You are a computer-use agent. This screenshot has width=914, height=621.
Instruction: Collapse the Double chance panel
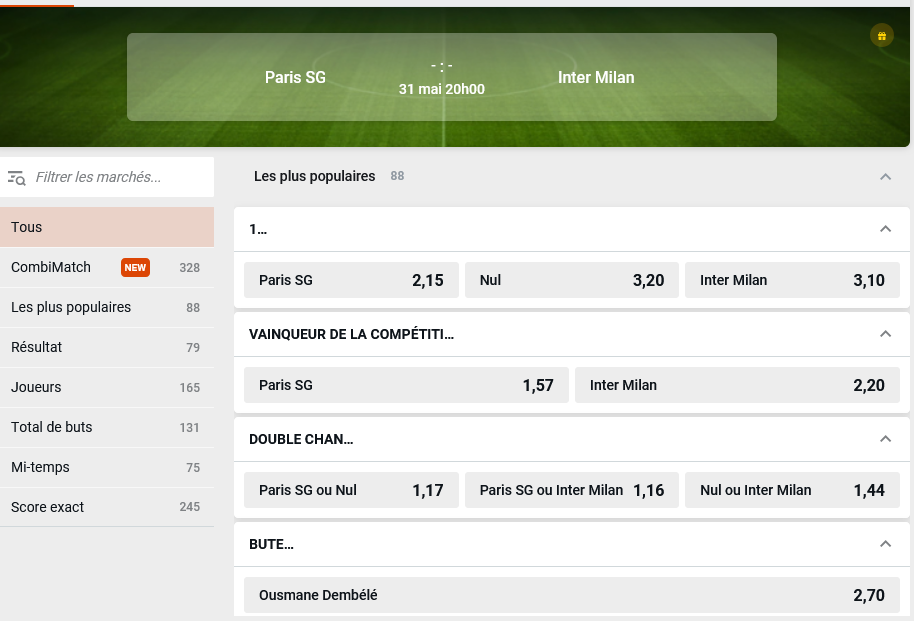885,439
